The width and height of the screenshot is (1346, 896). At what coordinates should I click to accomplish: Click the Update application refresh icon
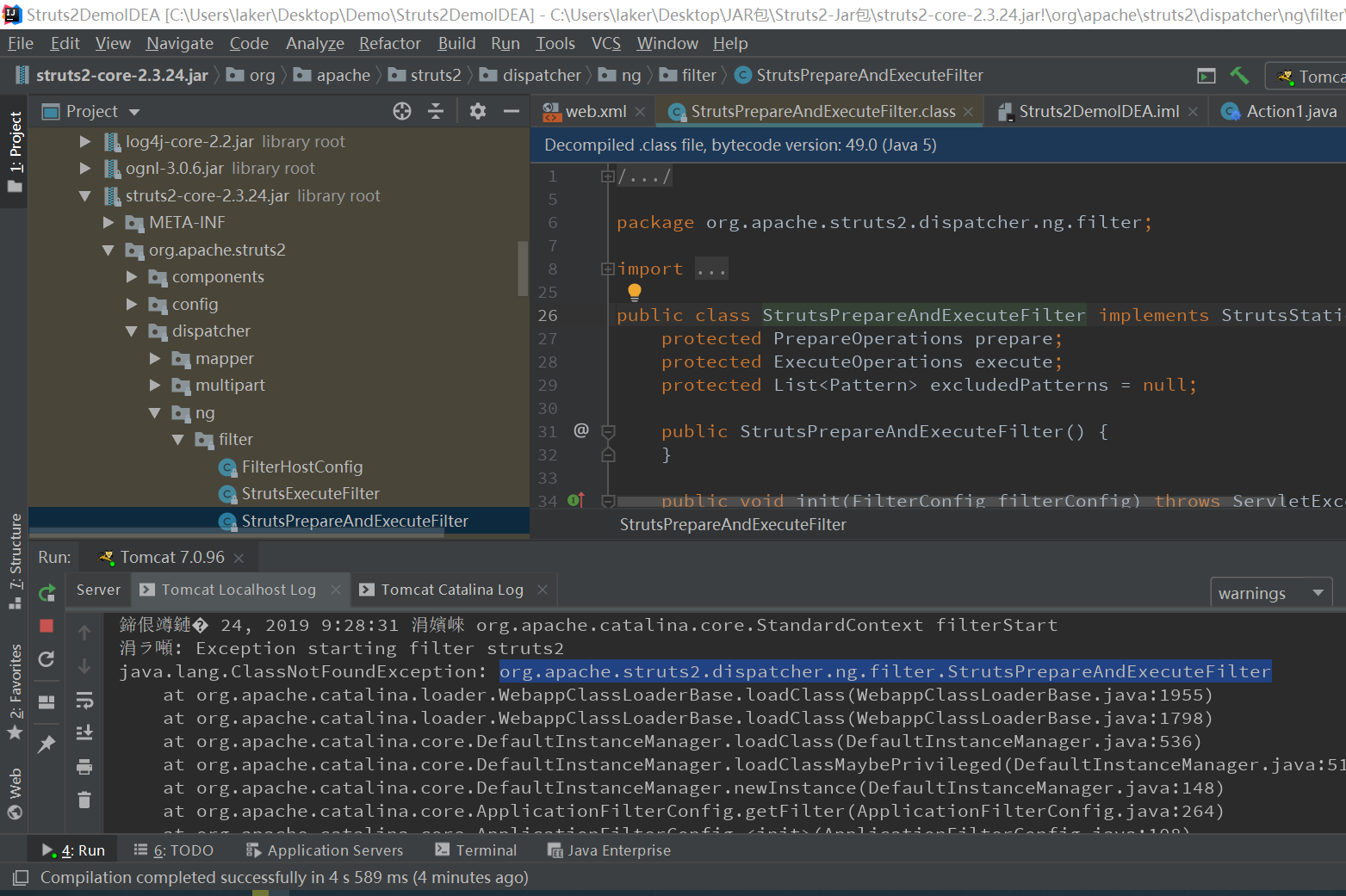tap(47, 659)
